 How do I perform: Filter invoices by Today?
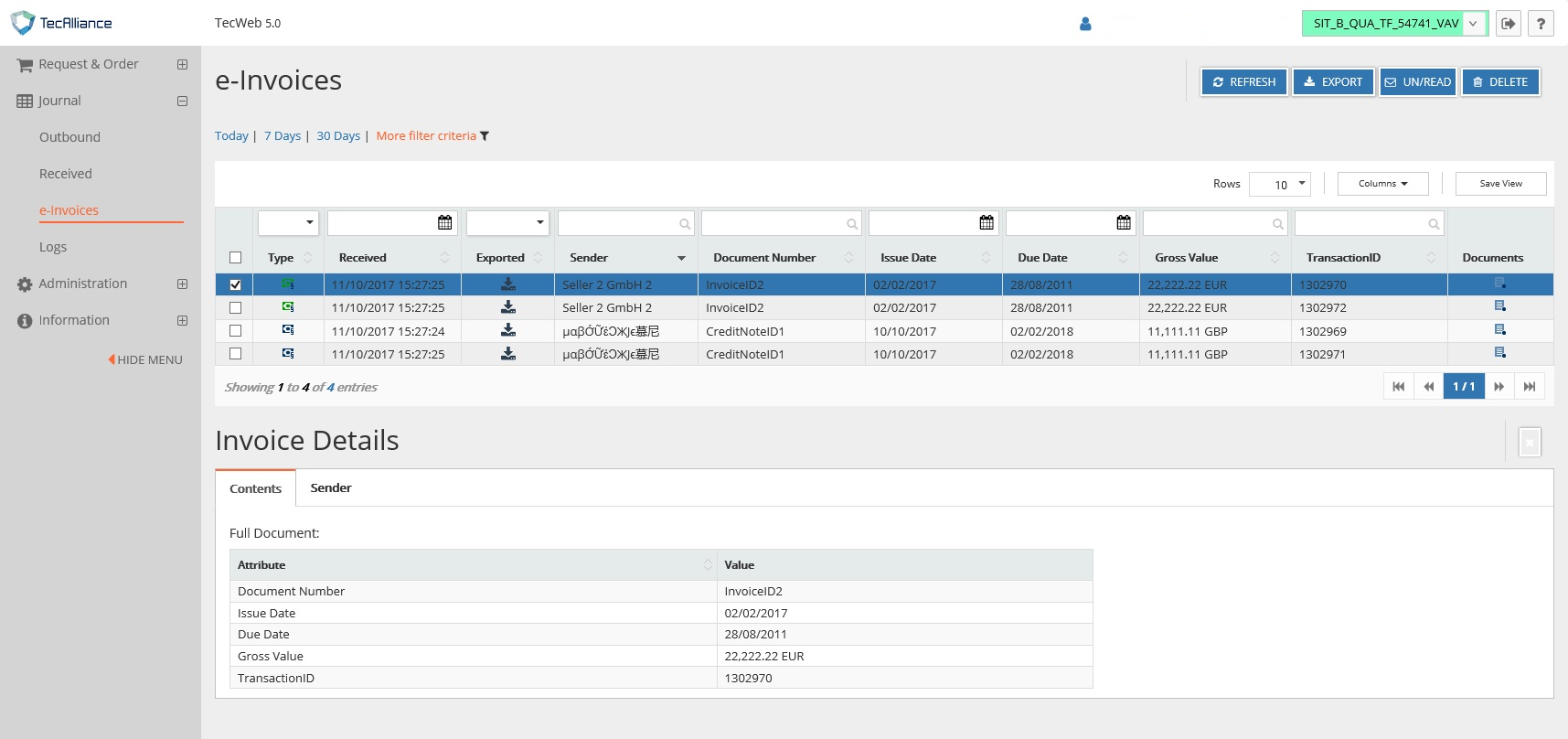[231, 136]
